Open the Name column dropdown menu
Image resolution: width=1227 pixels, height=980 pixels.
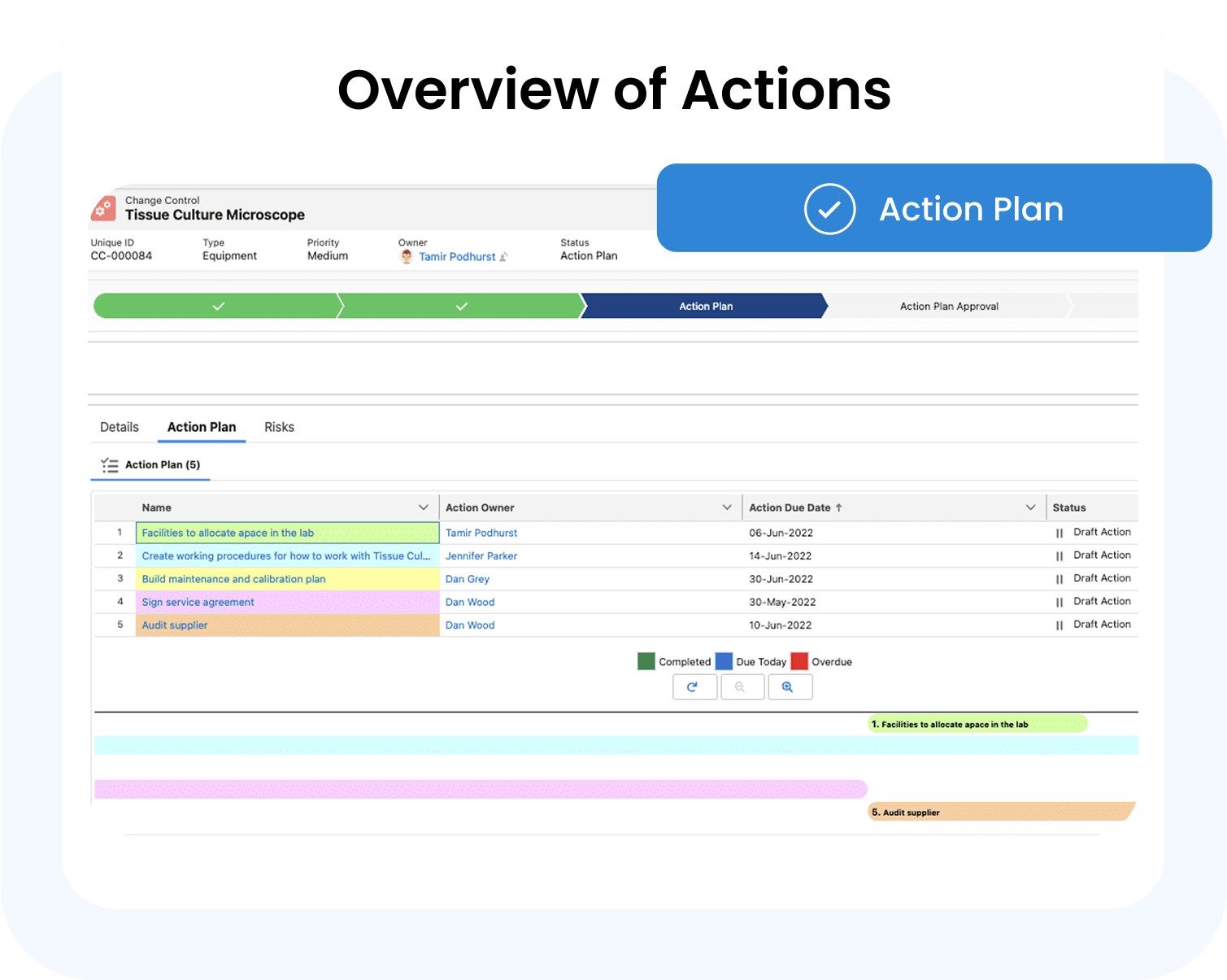423,507
